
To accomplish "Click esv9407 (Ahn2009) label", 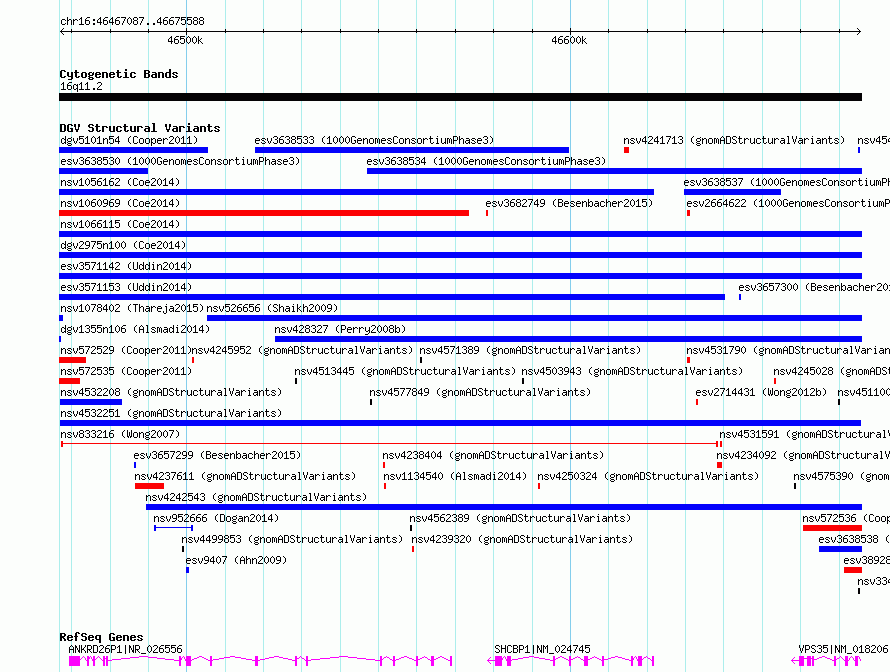I will pos(236,560).
